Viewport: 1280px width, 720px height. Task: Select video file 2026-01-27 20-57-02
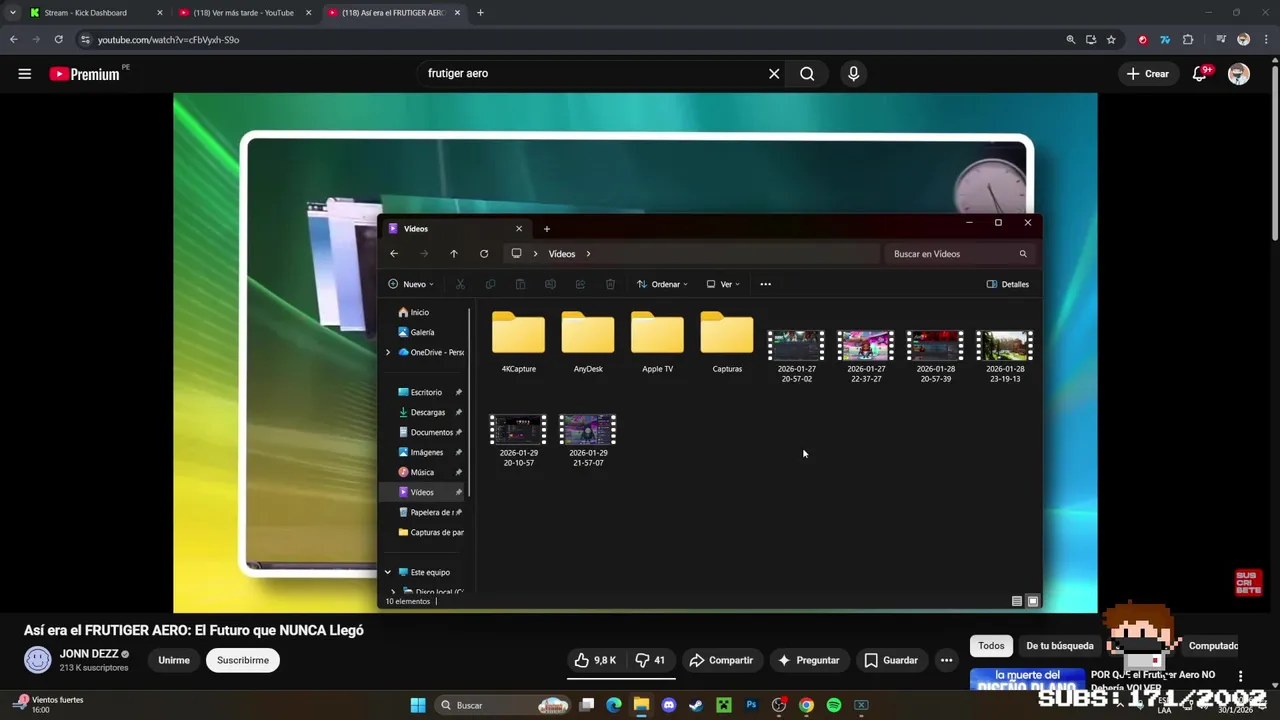click(x=796, y=356)
